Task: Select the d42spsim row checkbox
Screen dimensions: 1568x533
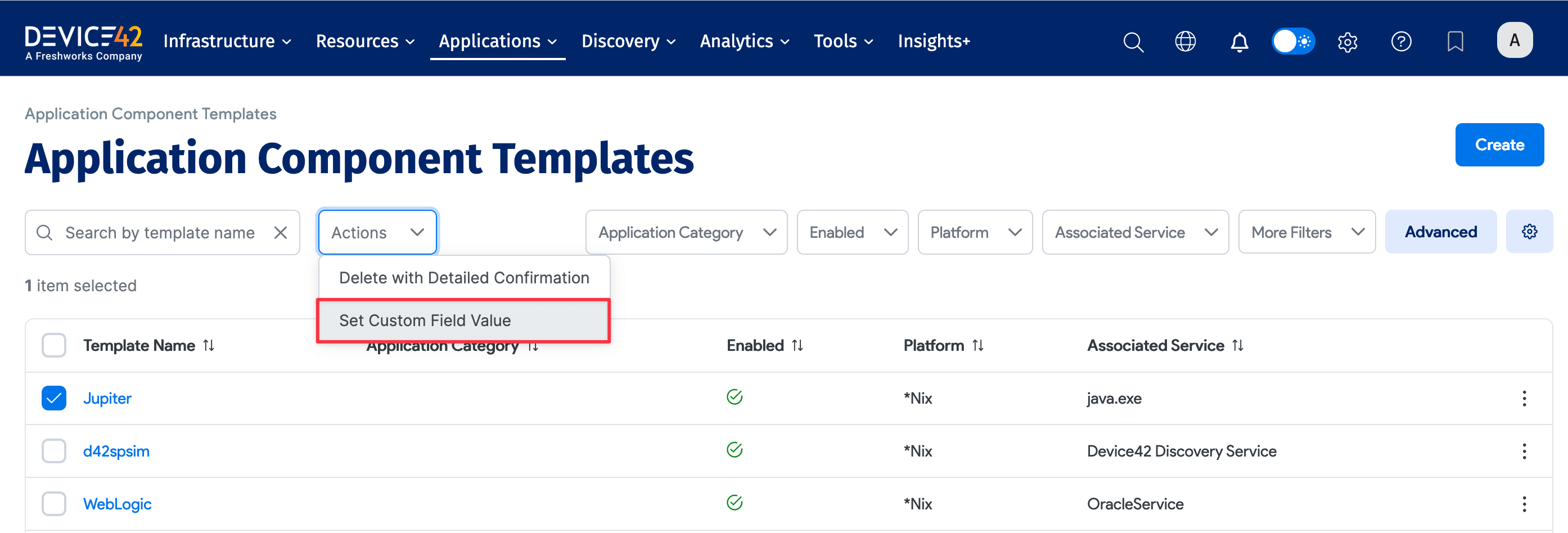Action: point(53,451)
